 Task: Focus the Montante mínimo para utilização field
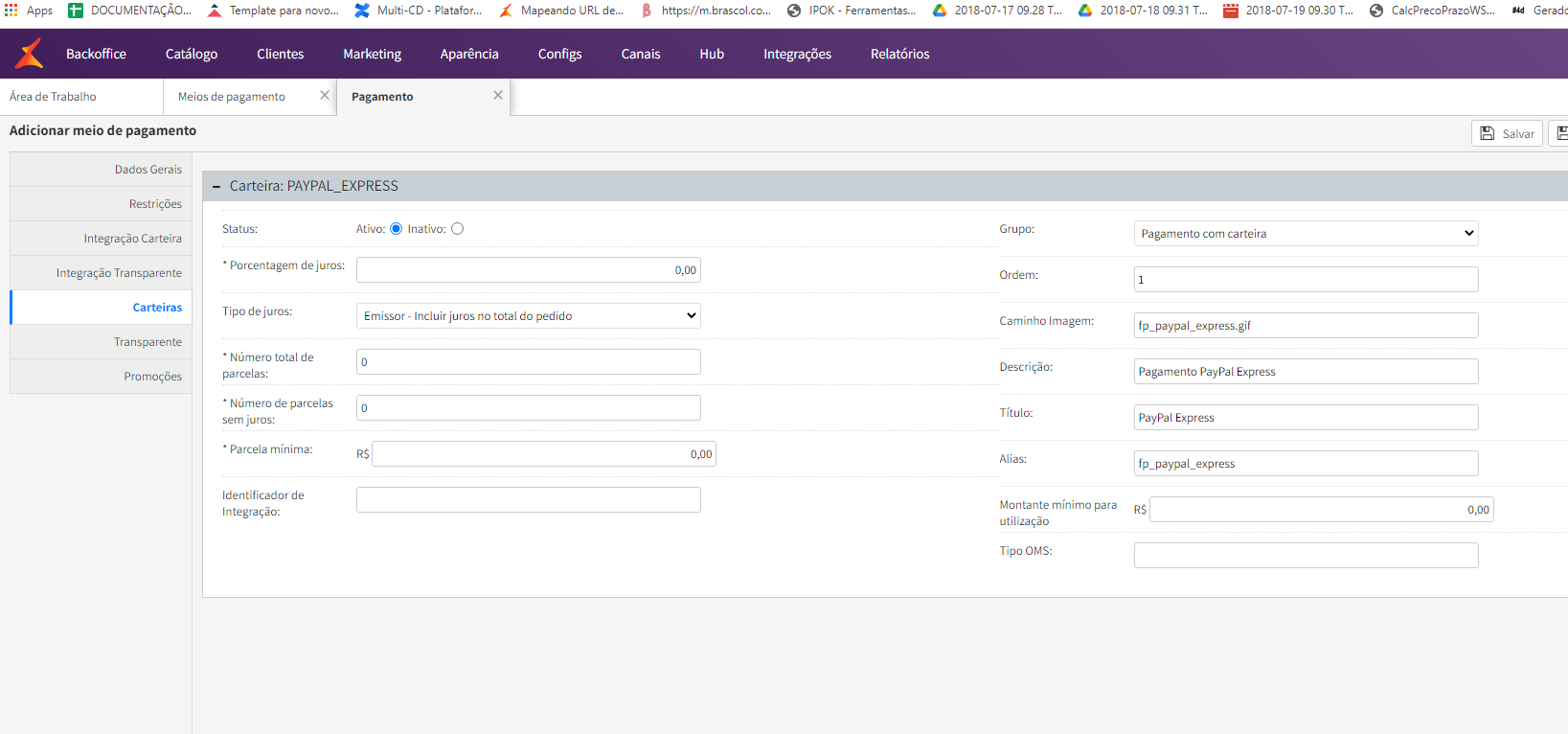[1322, 510]
